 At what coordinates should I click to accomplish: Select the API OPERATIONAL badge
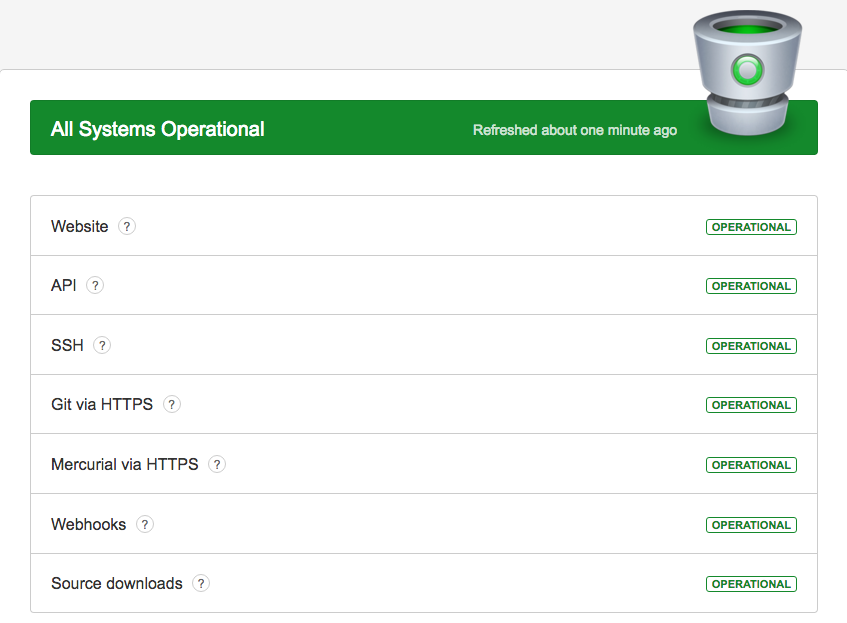[751, 286]
